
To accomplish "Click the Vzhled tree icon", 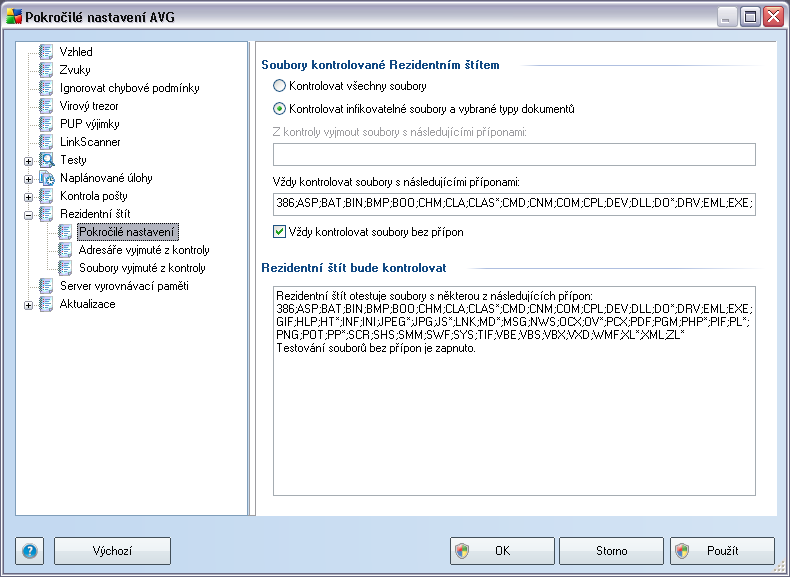I will click(46, 52).
